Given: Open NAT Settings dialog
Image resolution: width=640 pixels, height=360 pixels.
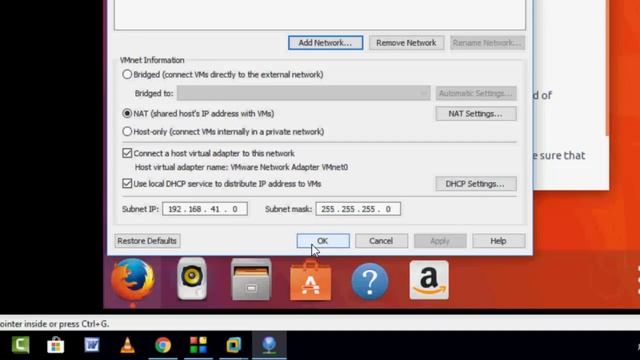Looking at the screenshot, I should pos(476,113).
